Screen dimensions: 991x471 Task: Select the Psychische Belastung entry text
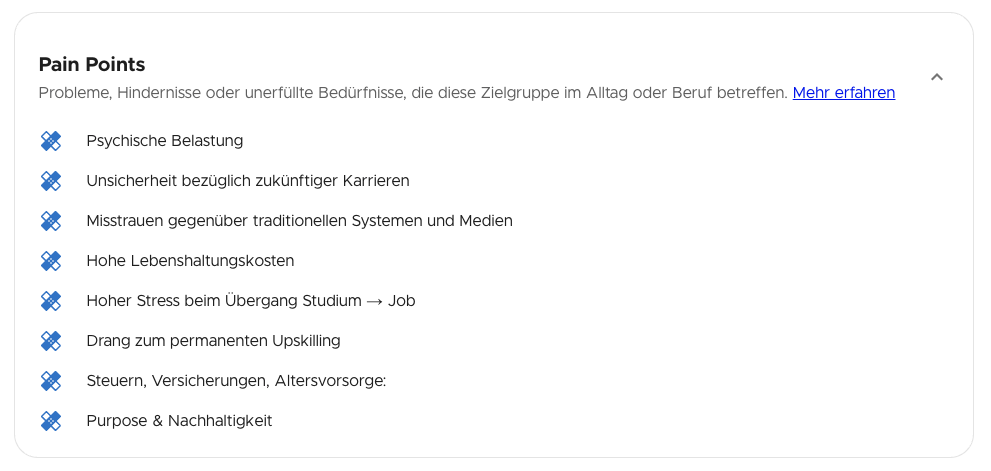coord(164,140)
